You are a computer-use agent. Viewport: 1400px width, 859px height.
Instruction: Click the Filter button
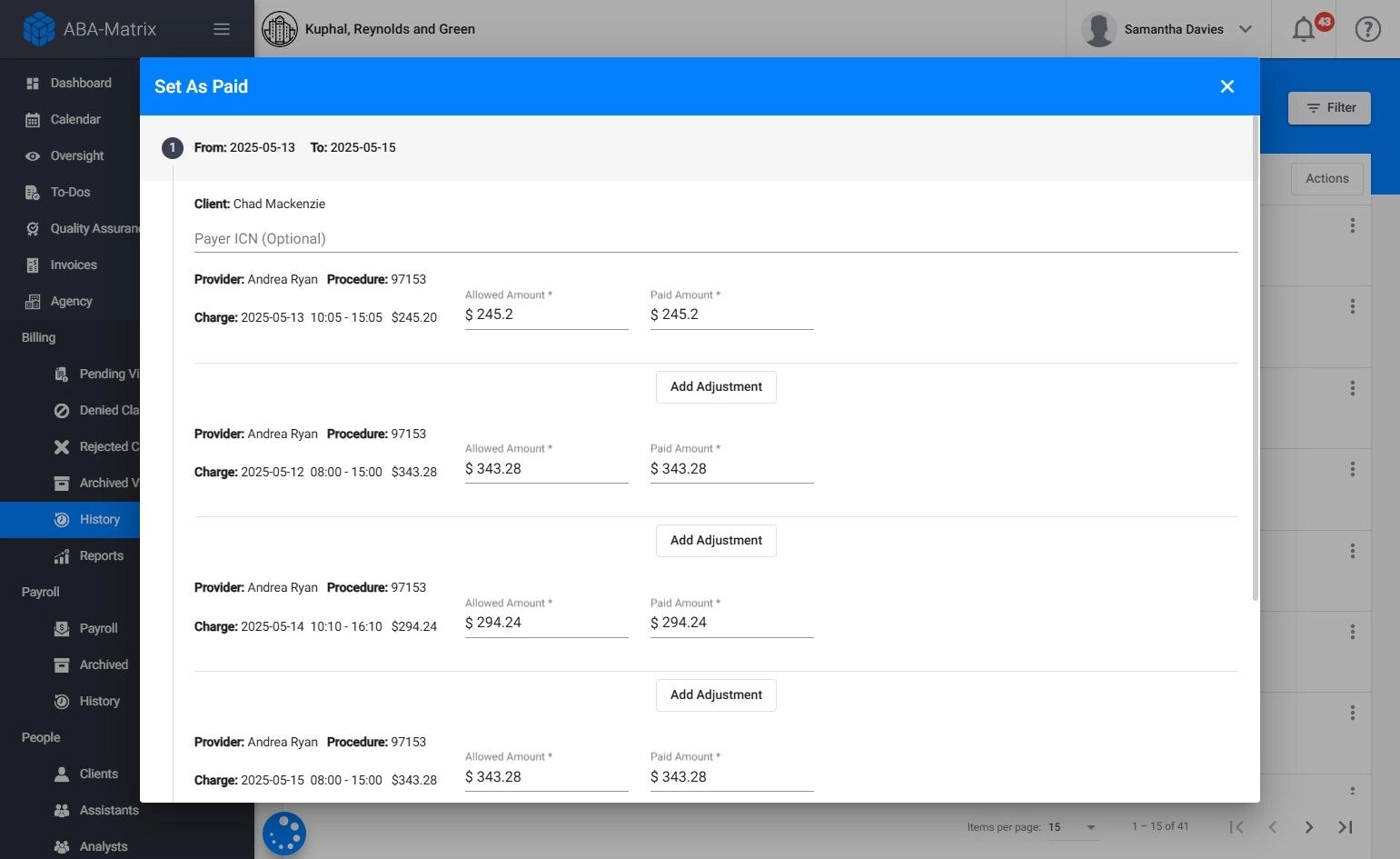tap(1329, 107)
